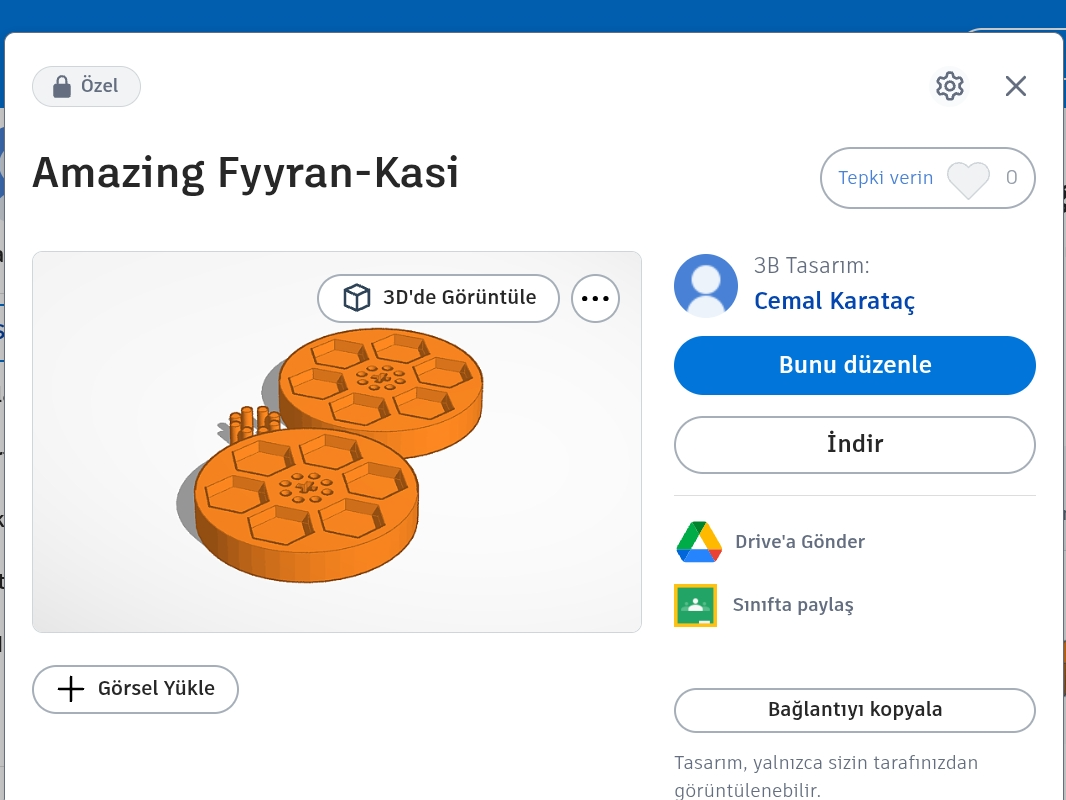The width and height of the screenshot is (1066, 800).
Task: Click the Google Classroom icon
Action: click(695, 605)
